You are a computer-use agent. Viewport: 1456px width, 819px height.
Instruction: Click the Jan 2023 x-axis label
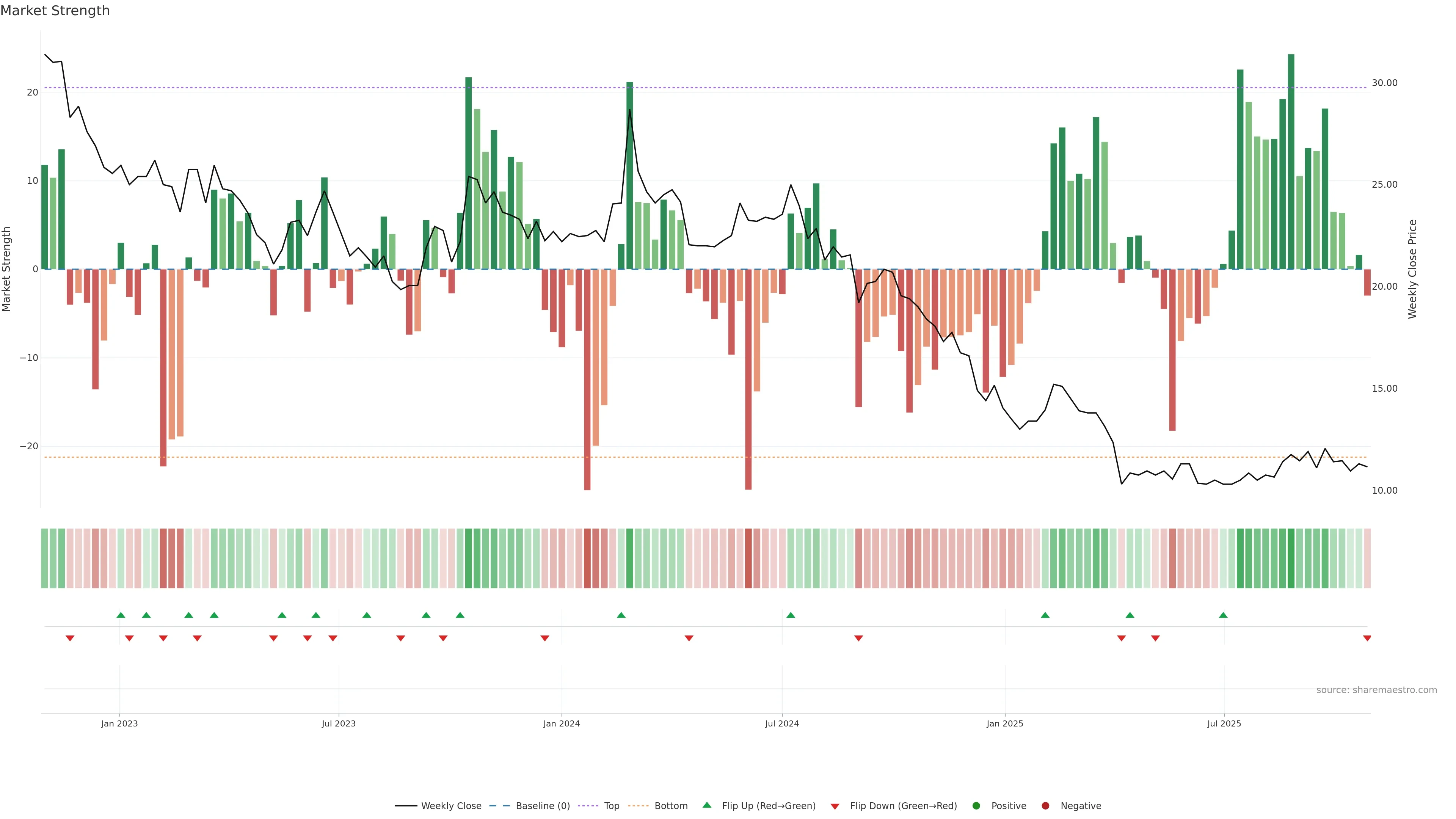[119, 723]
